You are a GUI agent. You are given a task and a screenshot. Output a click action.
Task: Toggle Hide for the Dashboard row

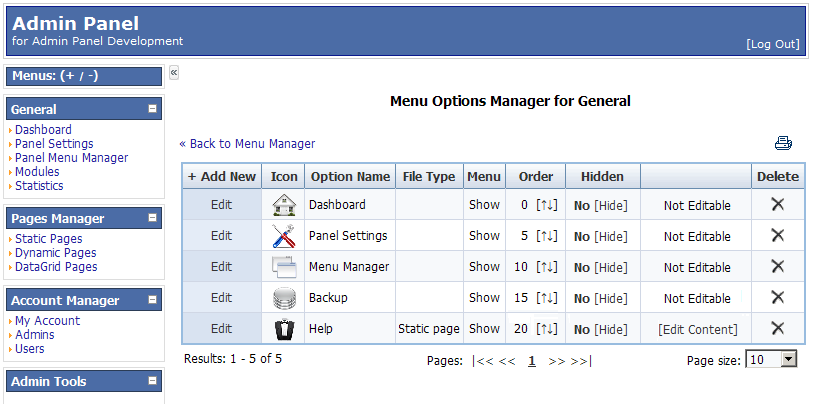tap(611, 205)
